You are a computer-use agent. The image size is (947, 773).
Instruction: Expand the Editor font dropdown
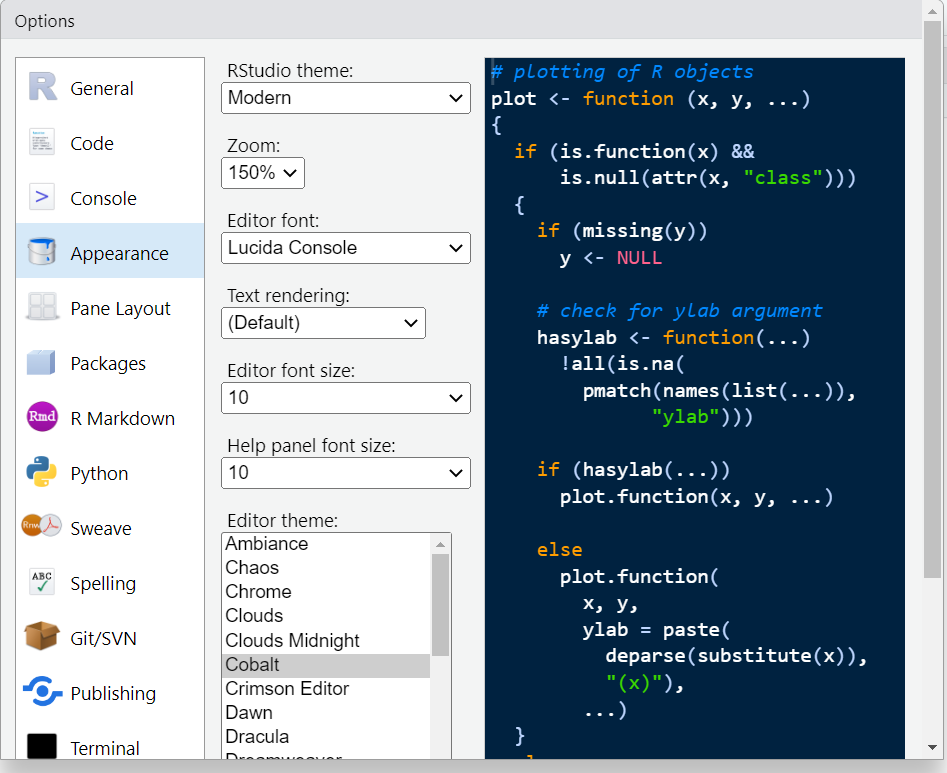[345, 248]
